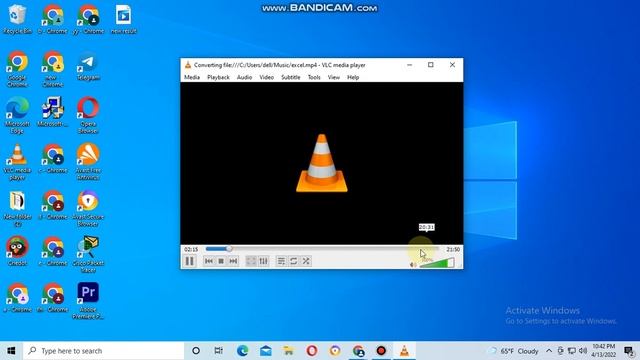Screen dimensions: 640x360
Task: Open the View menu
Action: [333, 77]
